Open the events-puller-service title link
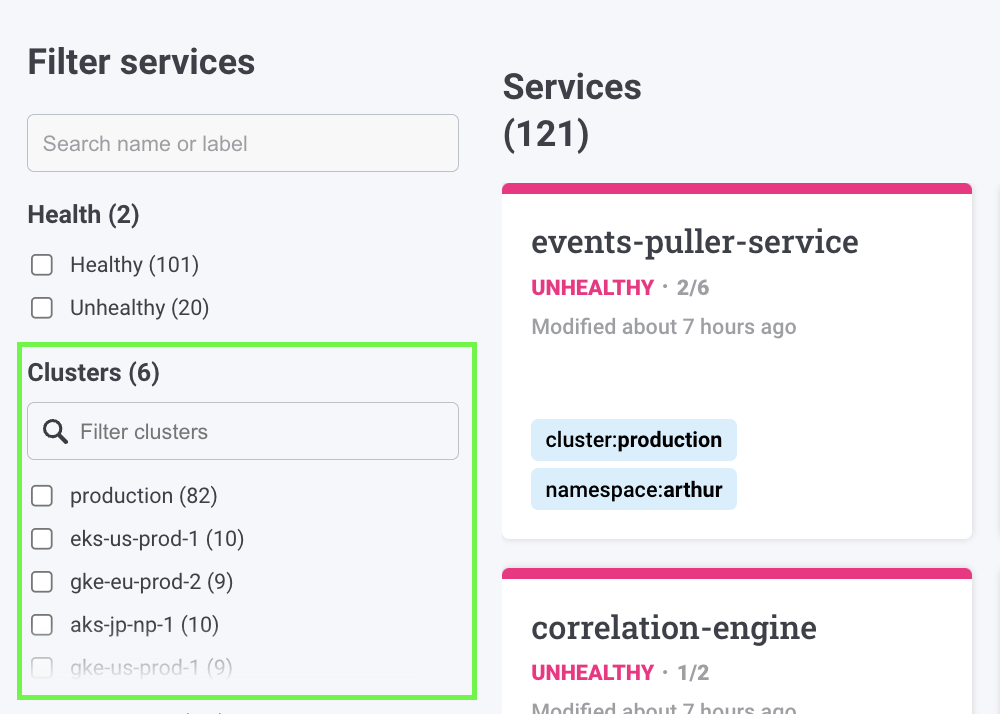This screenshot has width=1000, height=714. click(694, 242)
